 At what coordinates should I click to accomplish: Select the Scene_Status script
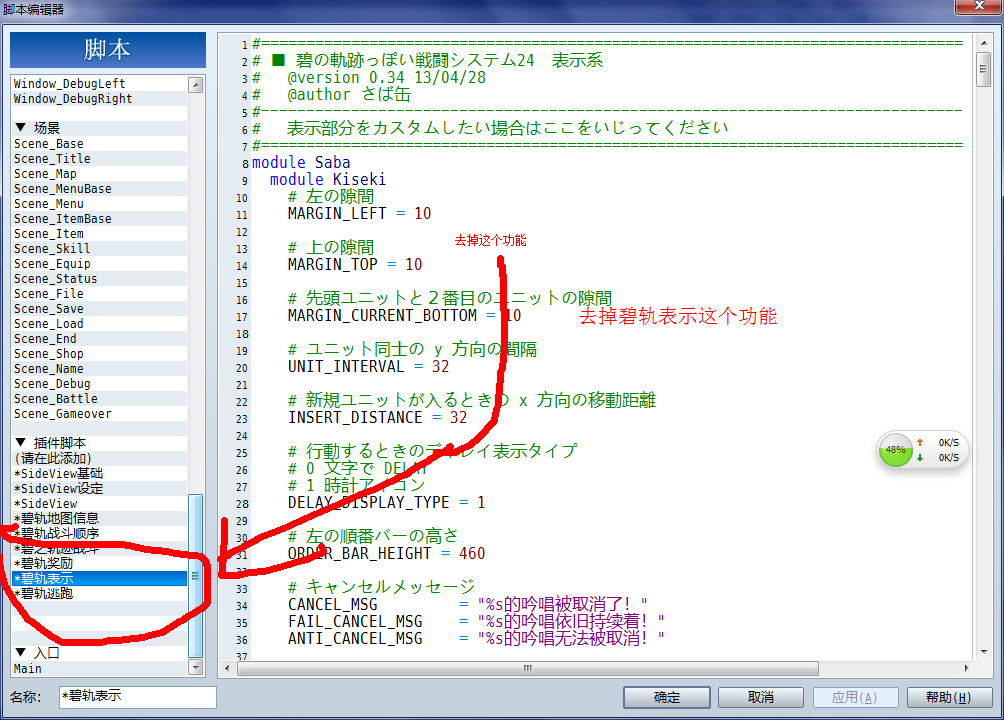[99, 279]
